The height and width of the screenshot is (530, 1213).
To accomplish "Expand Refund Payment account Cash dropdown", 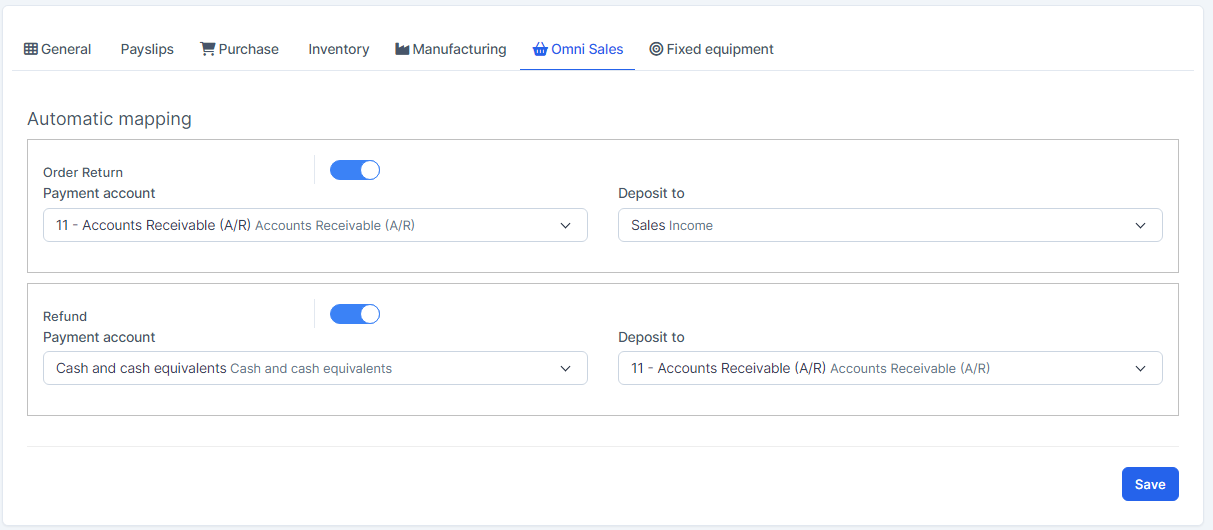I will click(314, 368).
